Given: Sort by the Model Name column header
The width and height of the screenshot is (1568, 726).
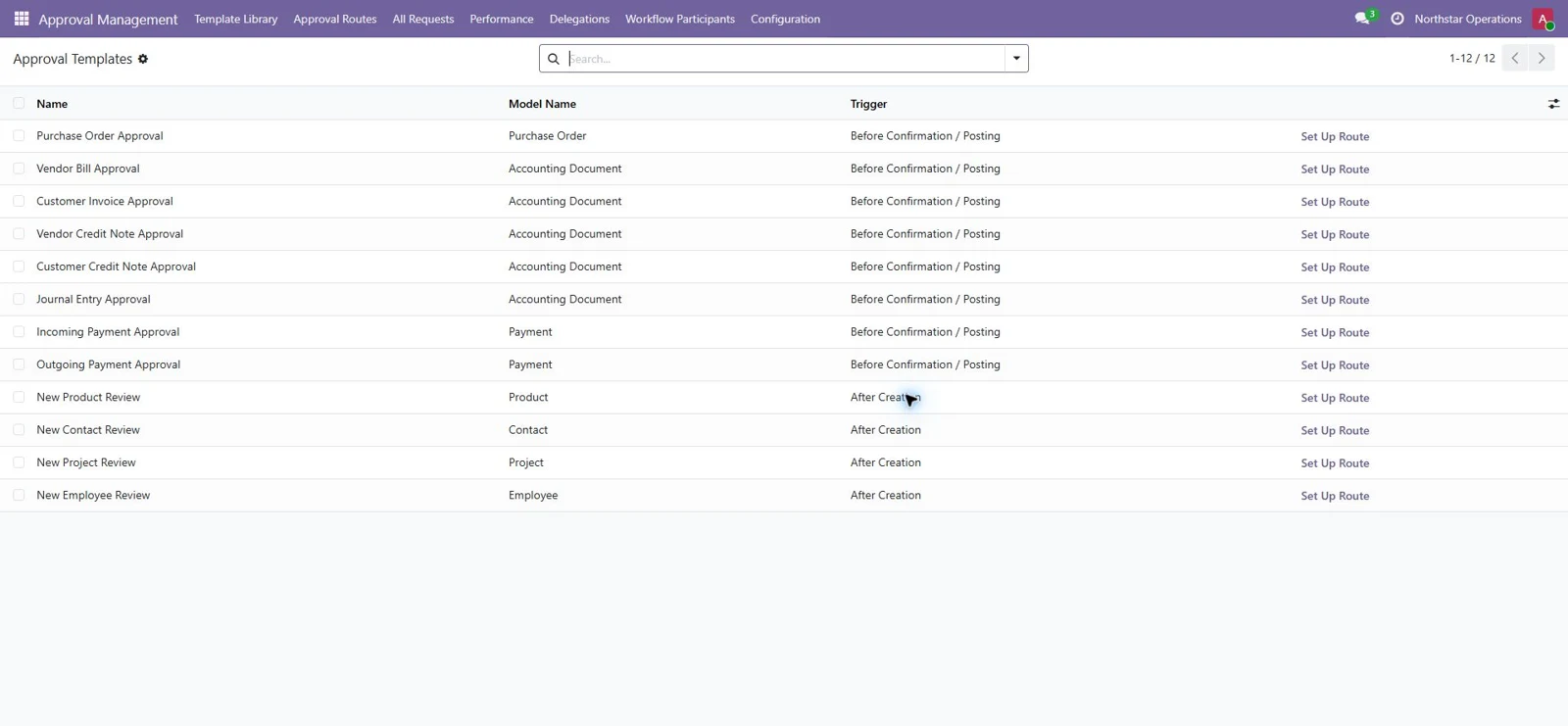Looking at the screenshot, I should click(x=542, y=104).
